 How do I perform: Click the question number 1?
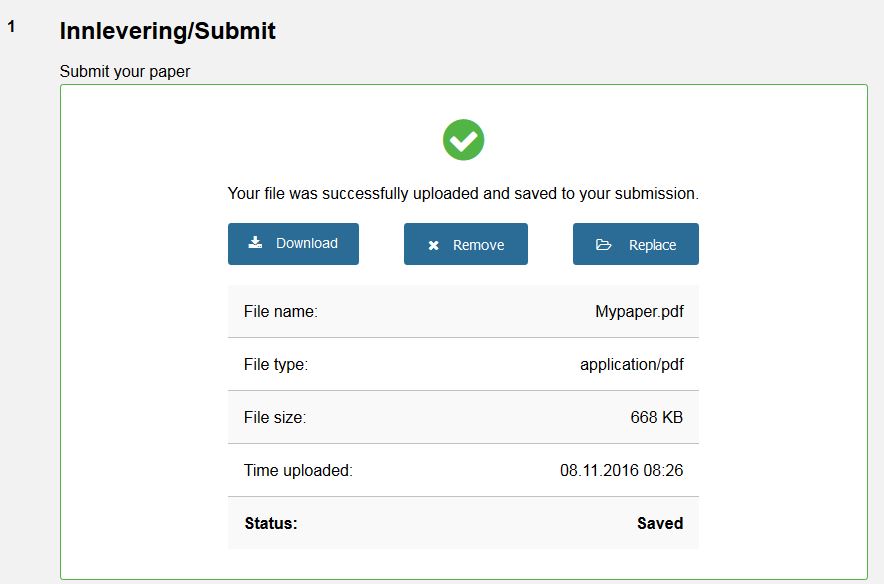click(x=12, y=27)
